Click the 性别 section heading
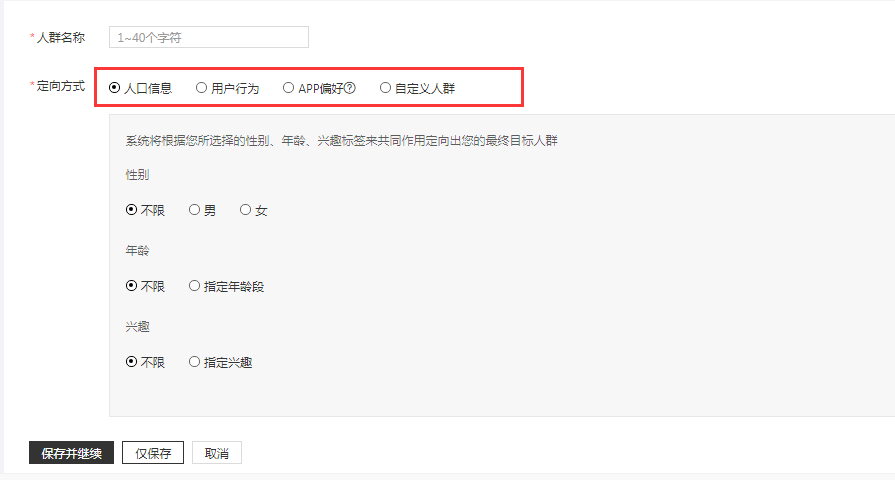The image size is (895, 480). tap(137, 174)
